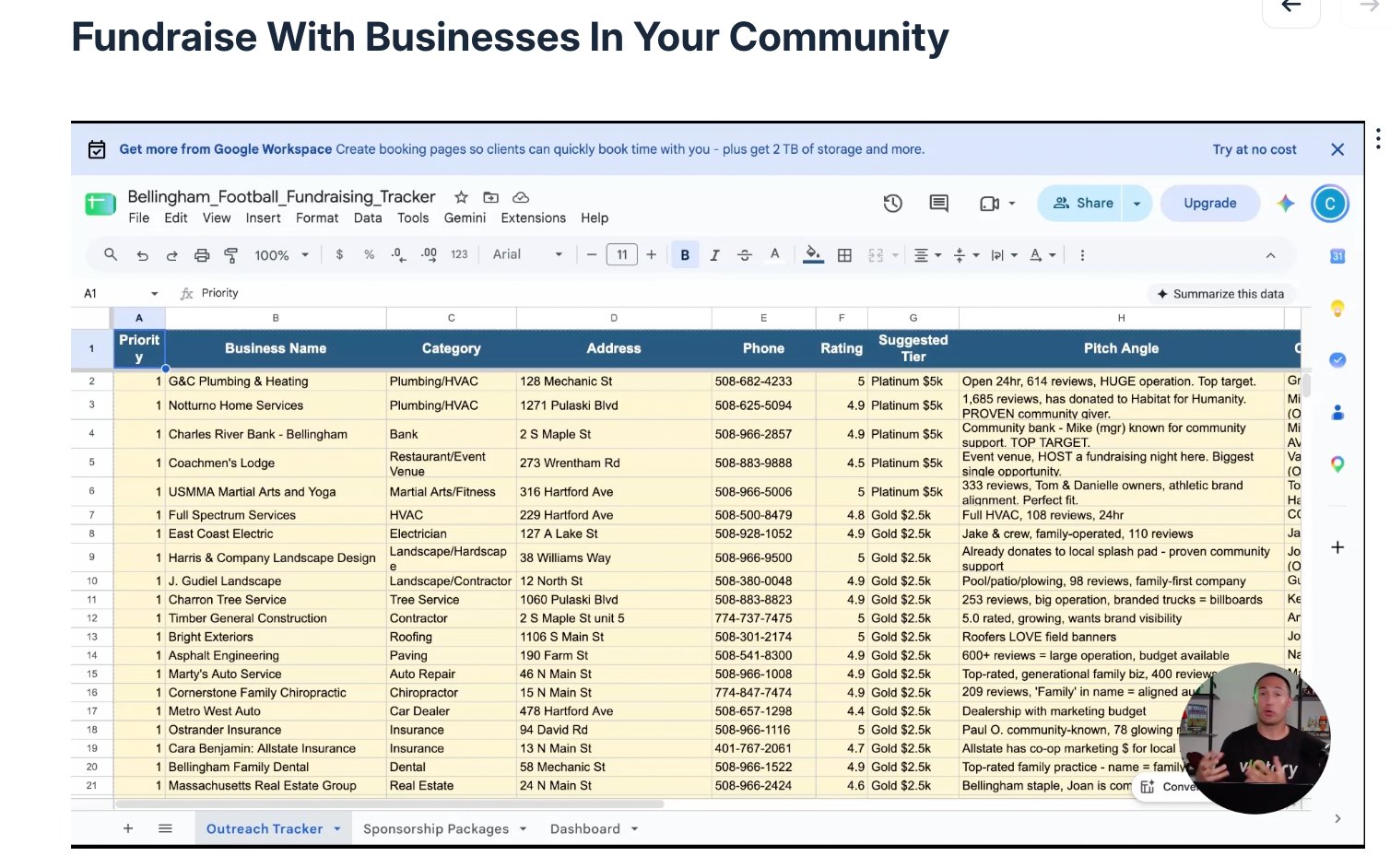
Task: Click Summarize this data button
Action: click(x=1220, y=294)
